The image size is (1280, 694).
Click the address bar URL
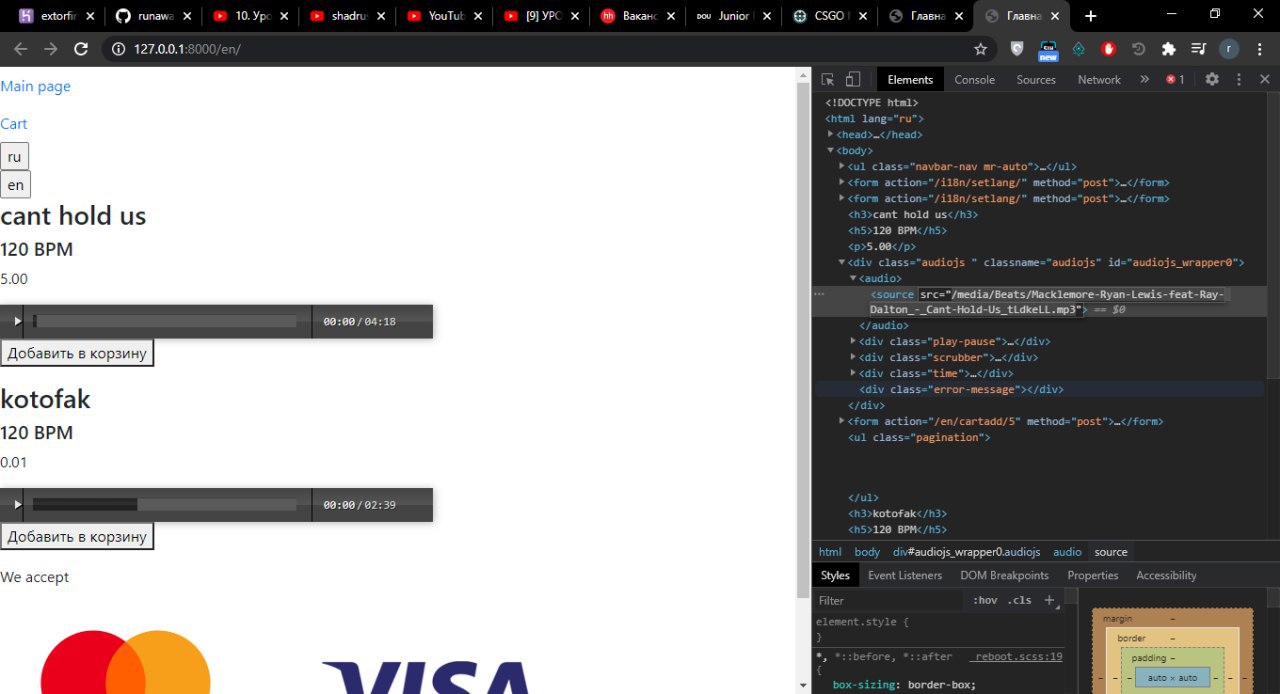coord(187,49)
